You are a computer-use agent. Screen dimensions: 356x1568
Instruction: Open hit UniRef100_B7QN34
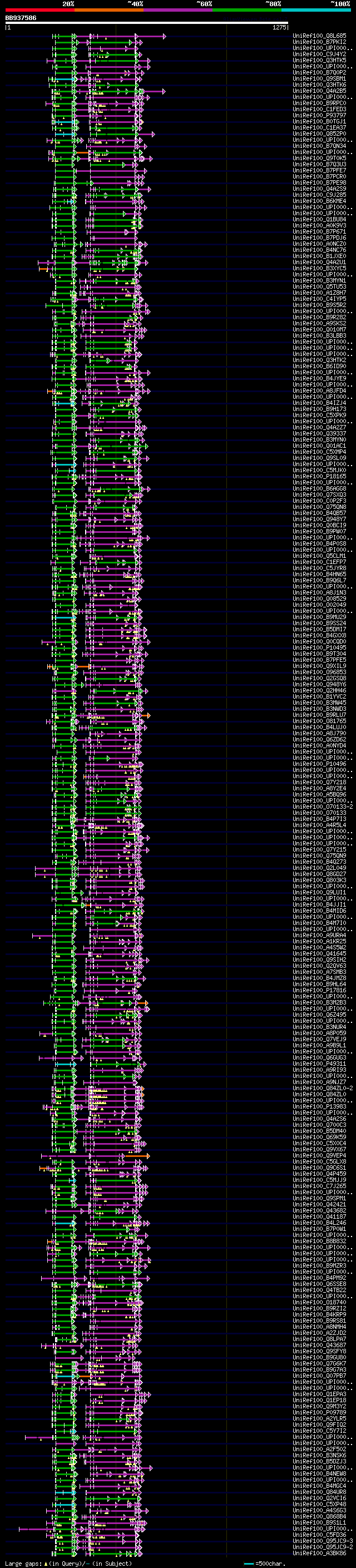(319, 146)
